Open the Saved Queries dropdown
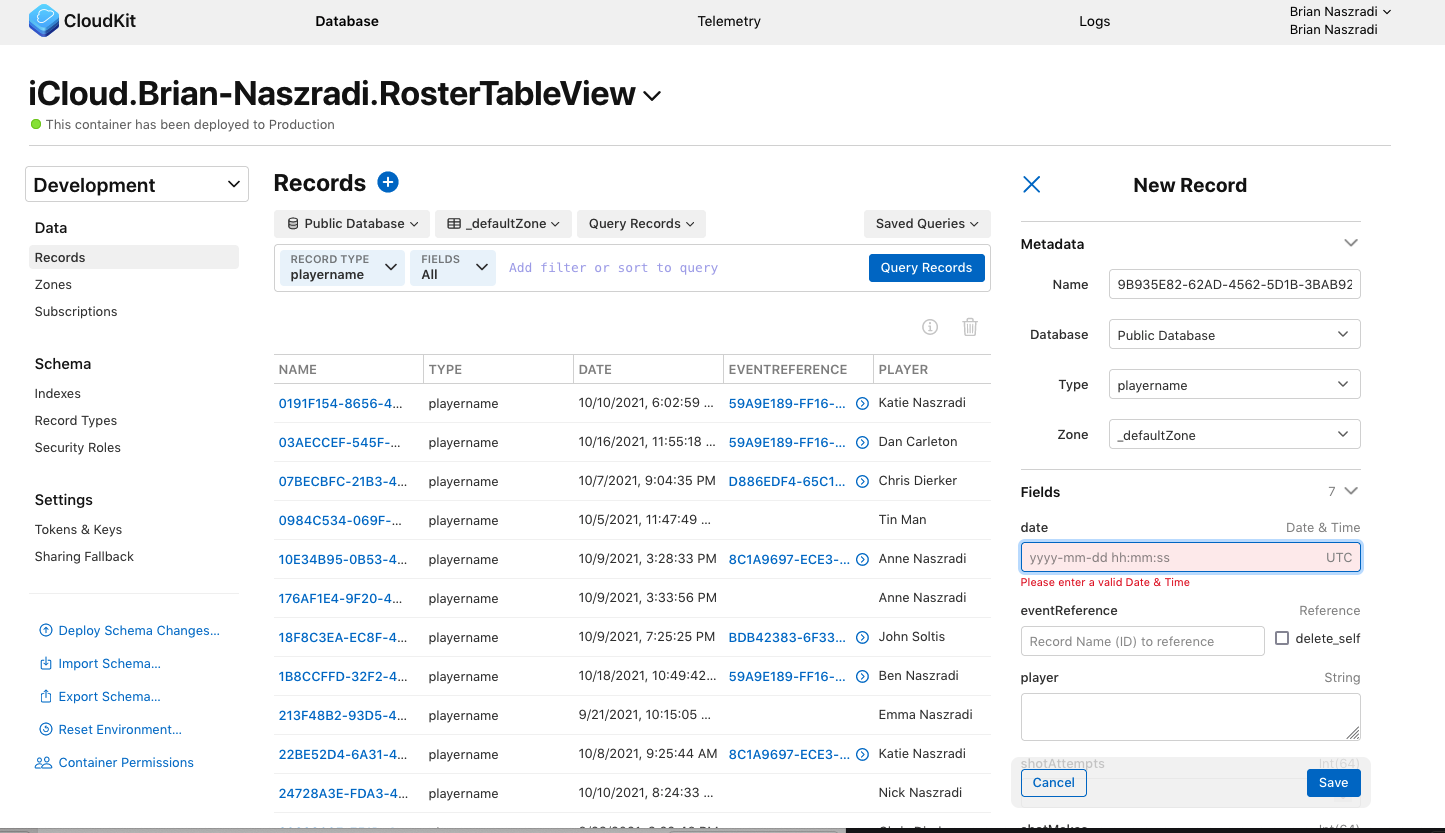1445x833 pixels. pyautogui.click(x=927, y=224)
